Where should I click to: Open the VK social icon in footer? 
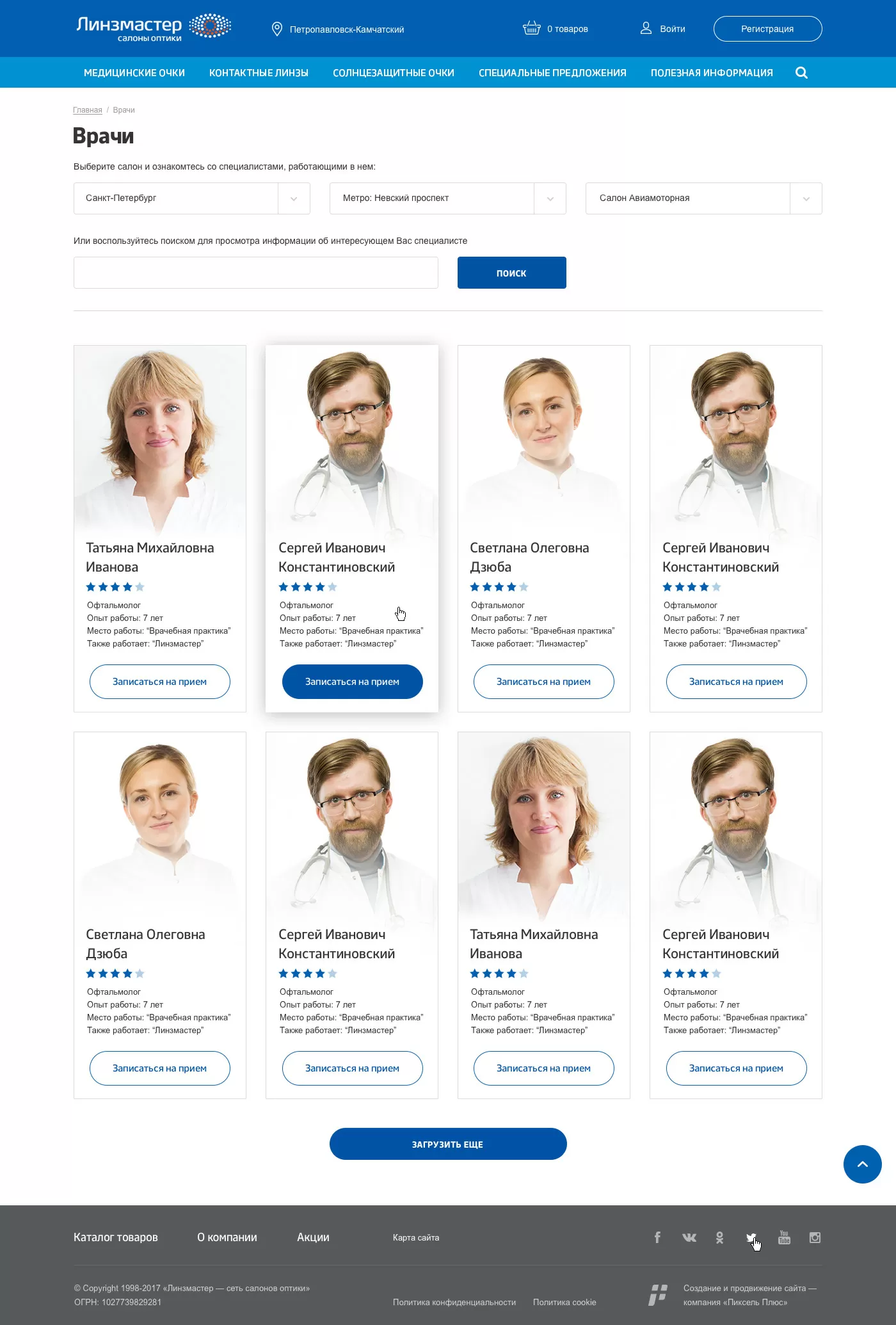689,1237
